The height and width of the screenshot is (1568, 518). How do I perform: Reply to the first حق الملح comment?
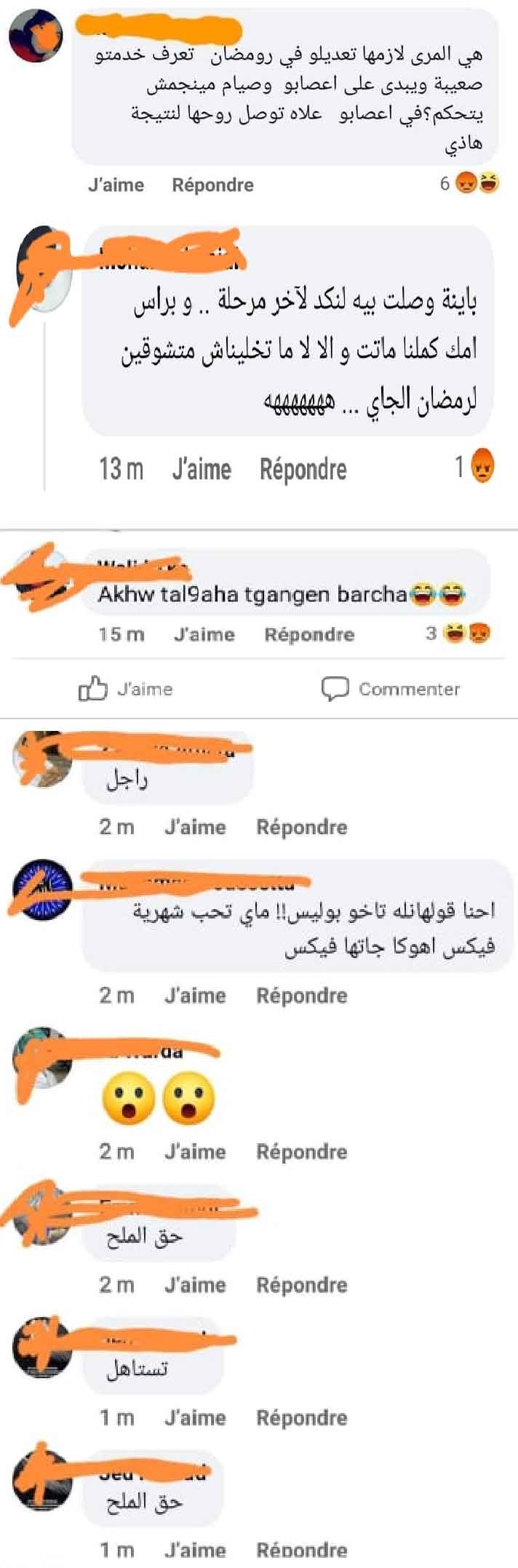pos(302,1285)
